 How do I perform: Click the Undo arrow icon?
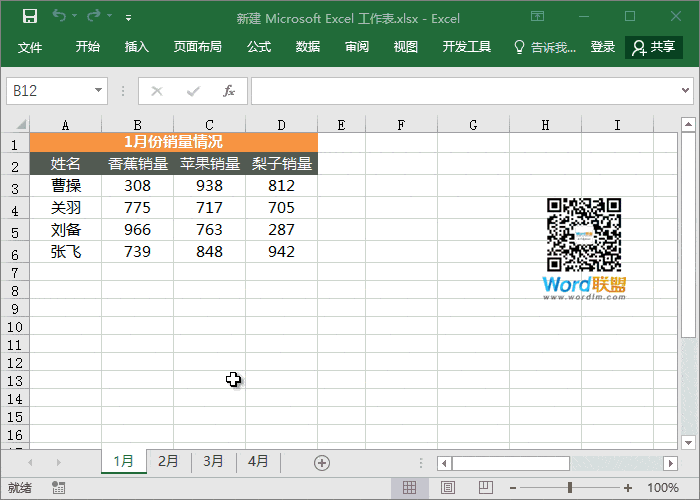coord(58,17)
